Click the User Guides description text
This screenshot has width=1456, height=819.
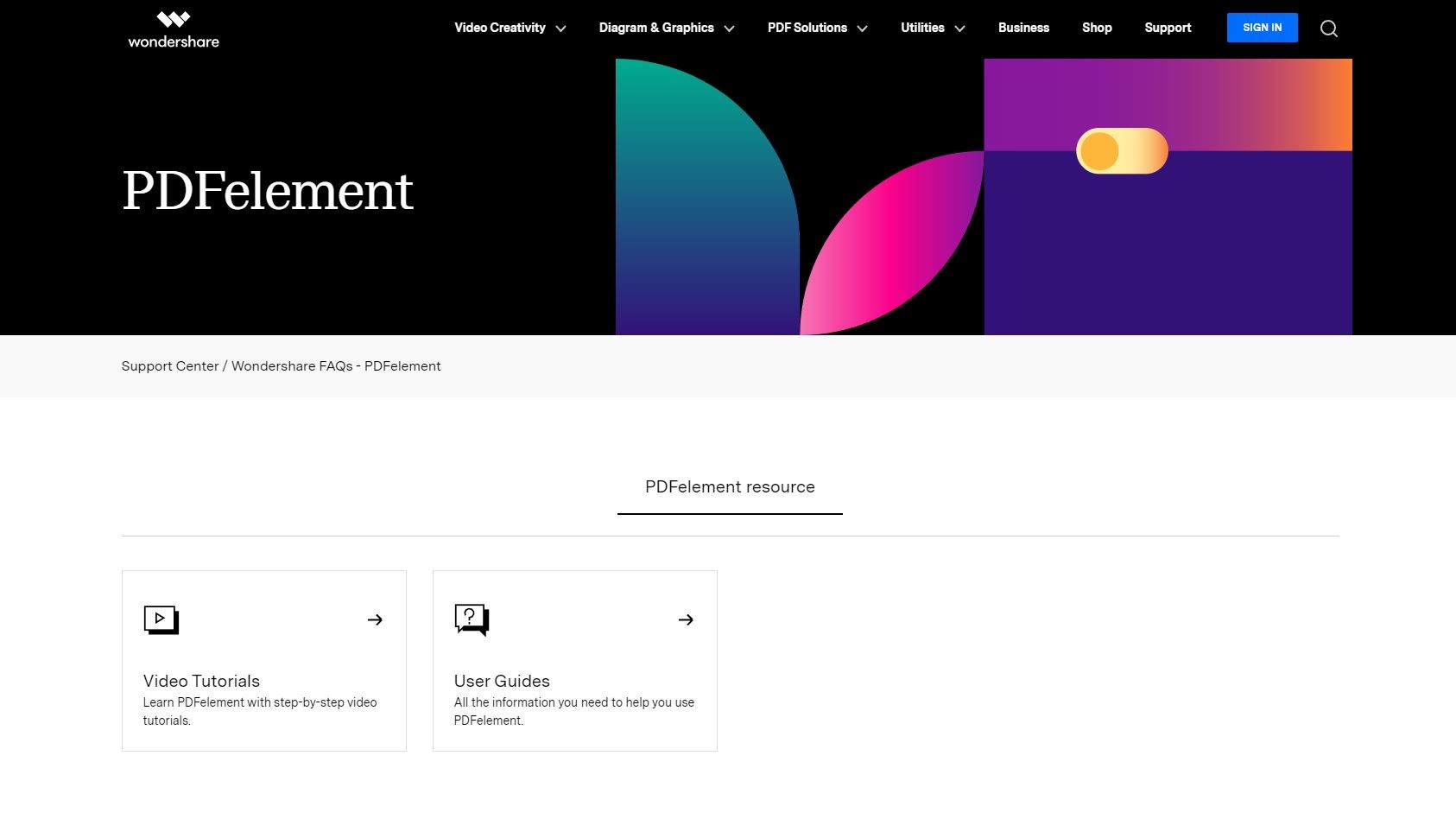pos(574,711)
